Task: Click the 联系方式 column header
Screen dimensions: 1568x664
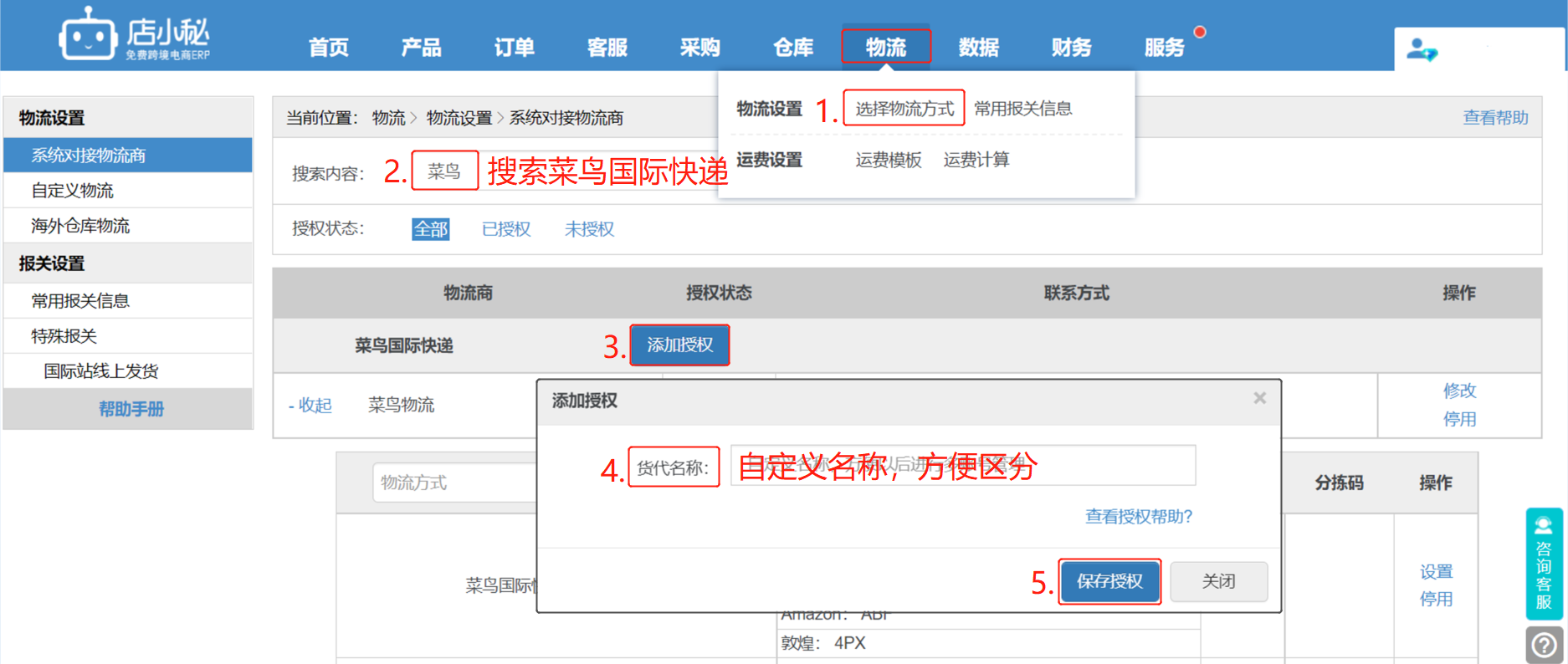Action: (1076, 293)
